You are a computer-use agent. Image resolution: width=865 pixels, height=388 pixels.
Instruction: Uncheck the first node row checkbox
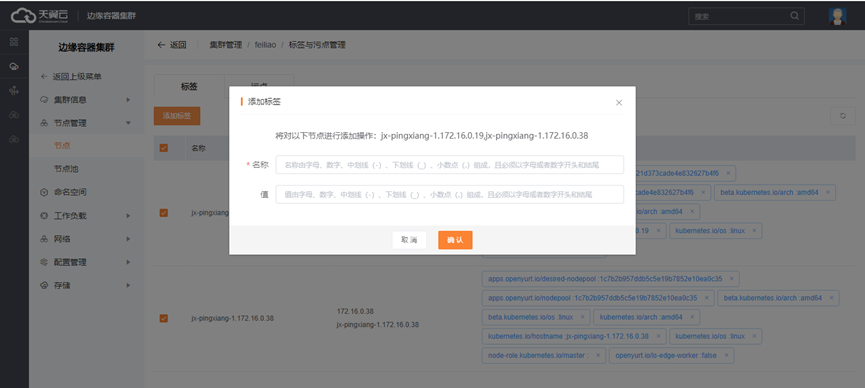coord(163,212)
